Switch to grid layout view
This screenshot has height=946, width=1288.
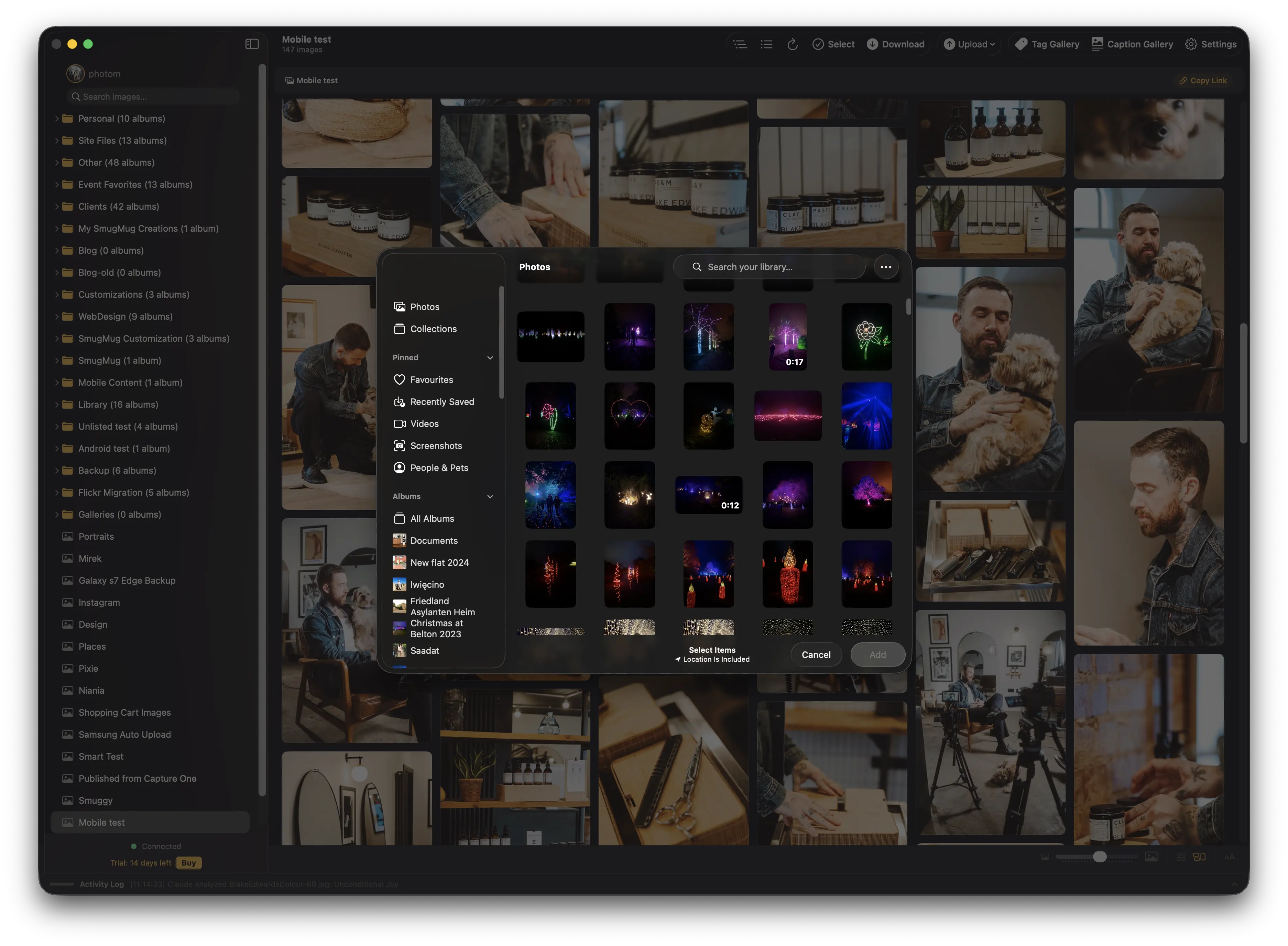tap(1181, 857)
